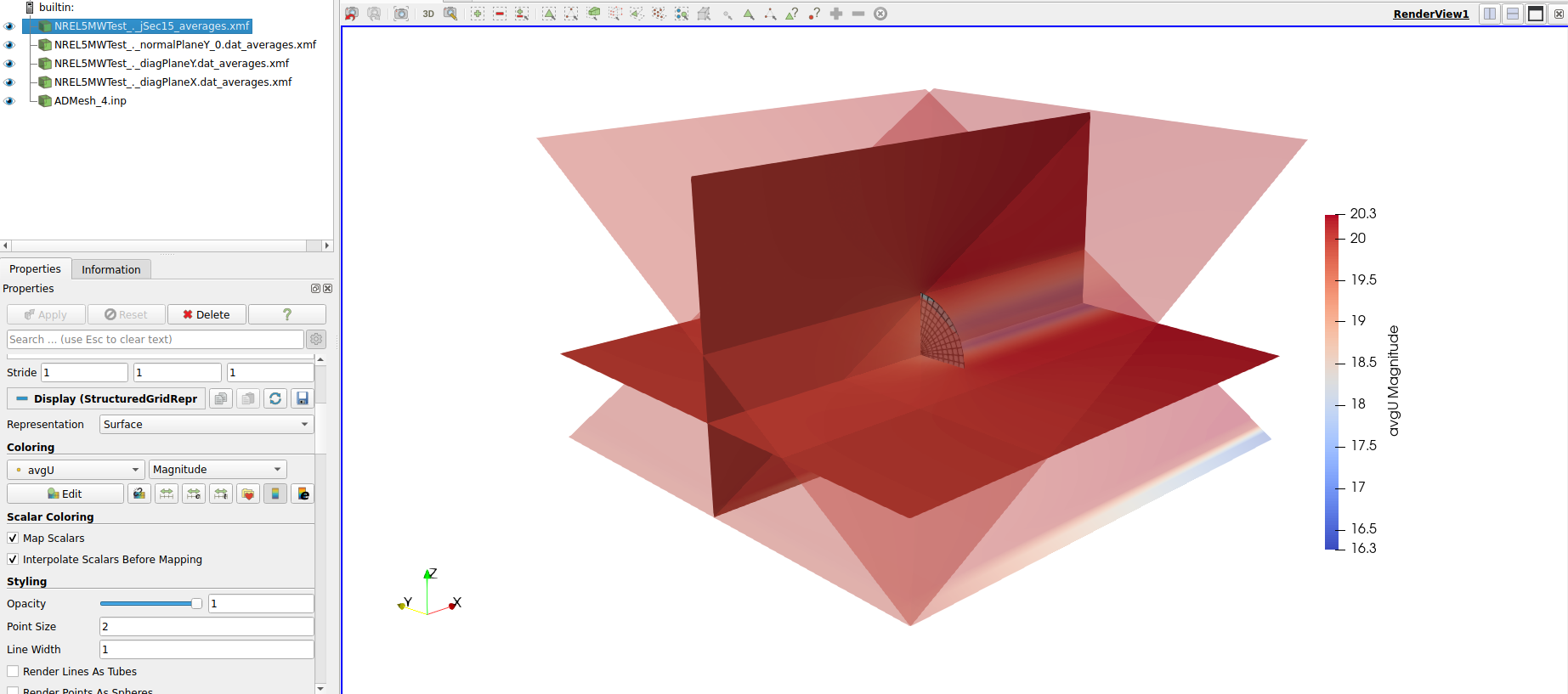Screen dimensions: 1568x694
Task: Click the Edit color map button
Action: coord(65,494)
